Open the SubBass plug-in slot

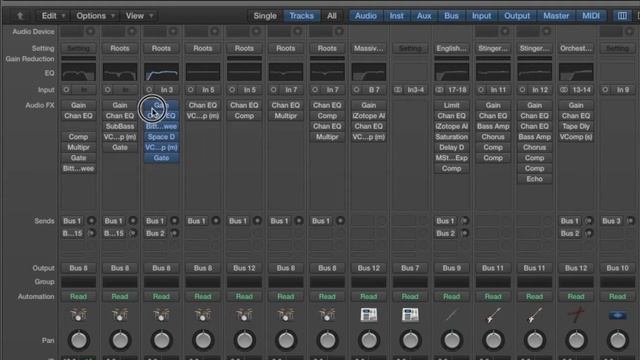(120, 127)
